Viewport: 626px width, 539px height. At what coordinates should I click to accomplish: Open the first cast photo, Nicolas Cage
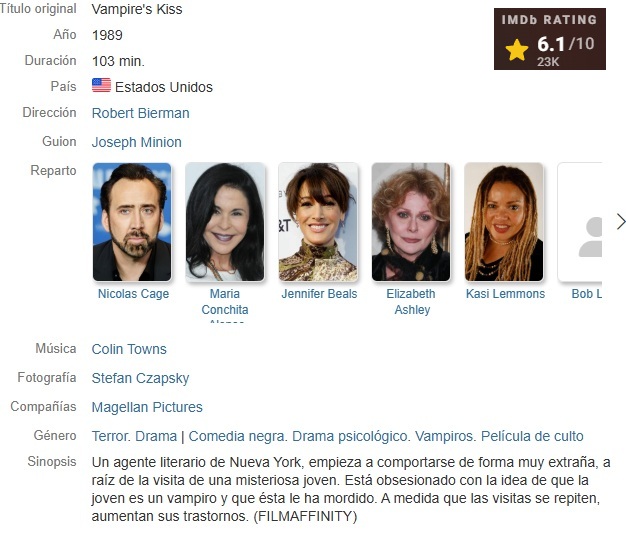pos(132,222)
